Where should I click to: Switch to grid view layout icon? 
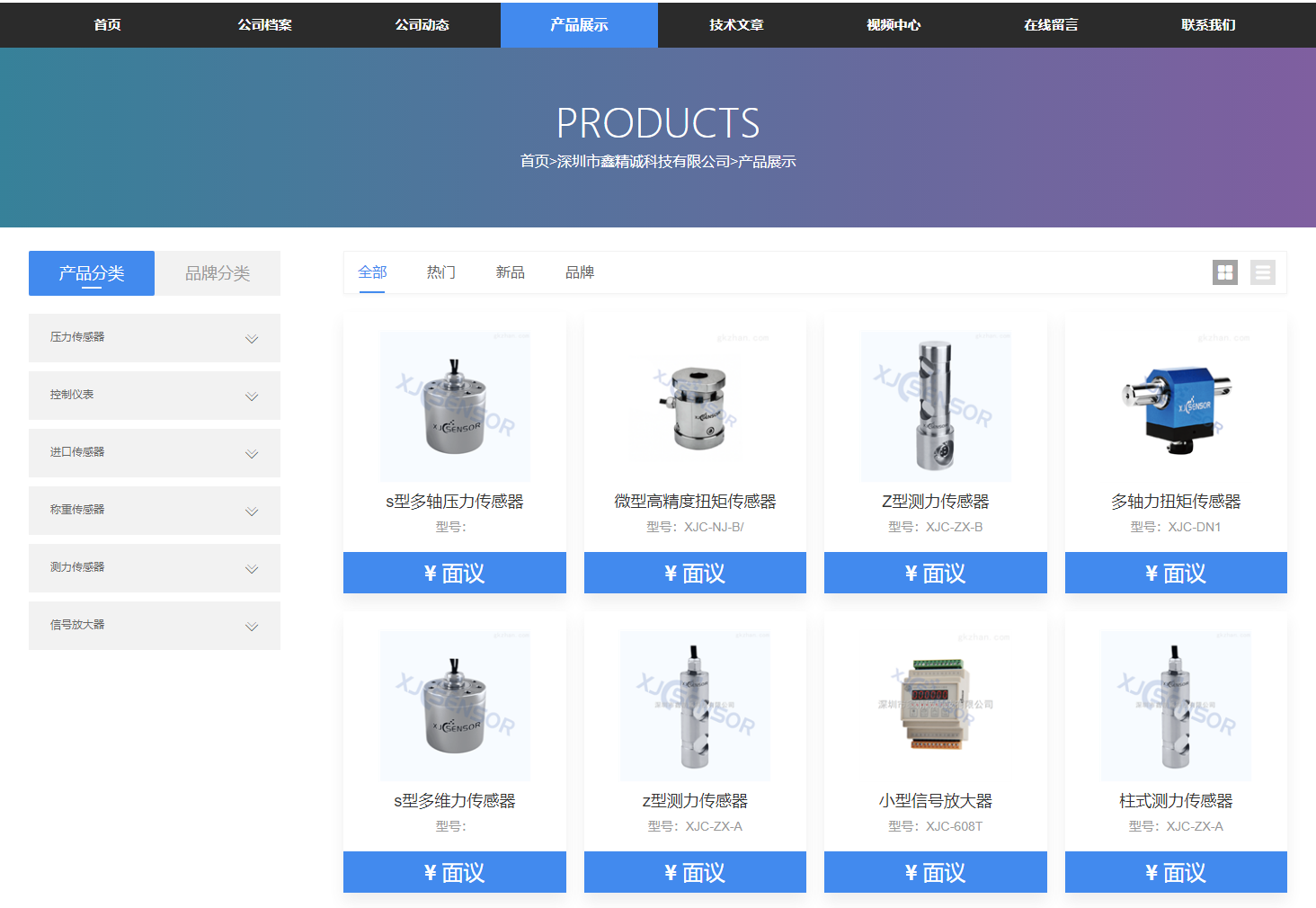coord(1224,272)
